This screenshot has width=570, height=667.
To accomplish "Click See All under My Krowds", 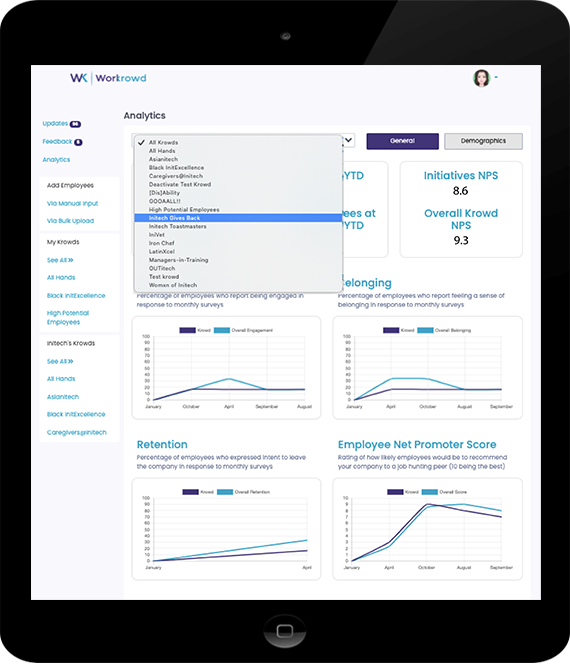I will 60,260.
